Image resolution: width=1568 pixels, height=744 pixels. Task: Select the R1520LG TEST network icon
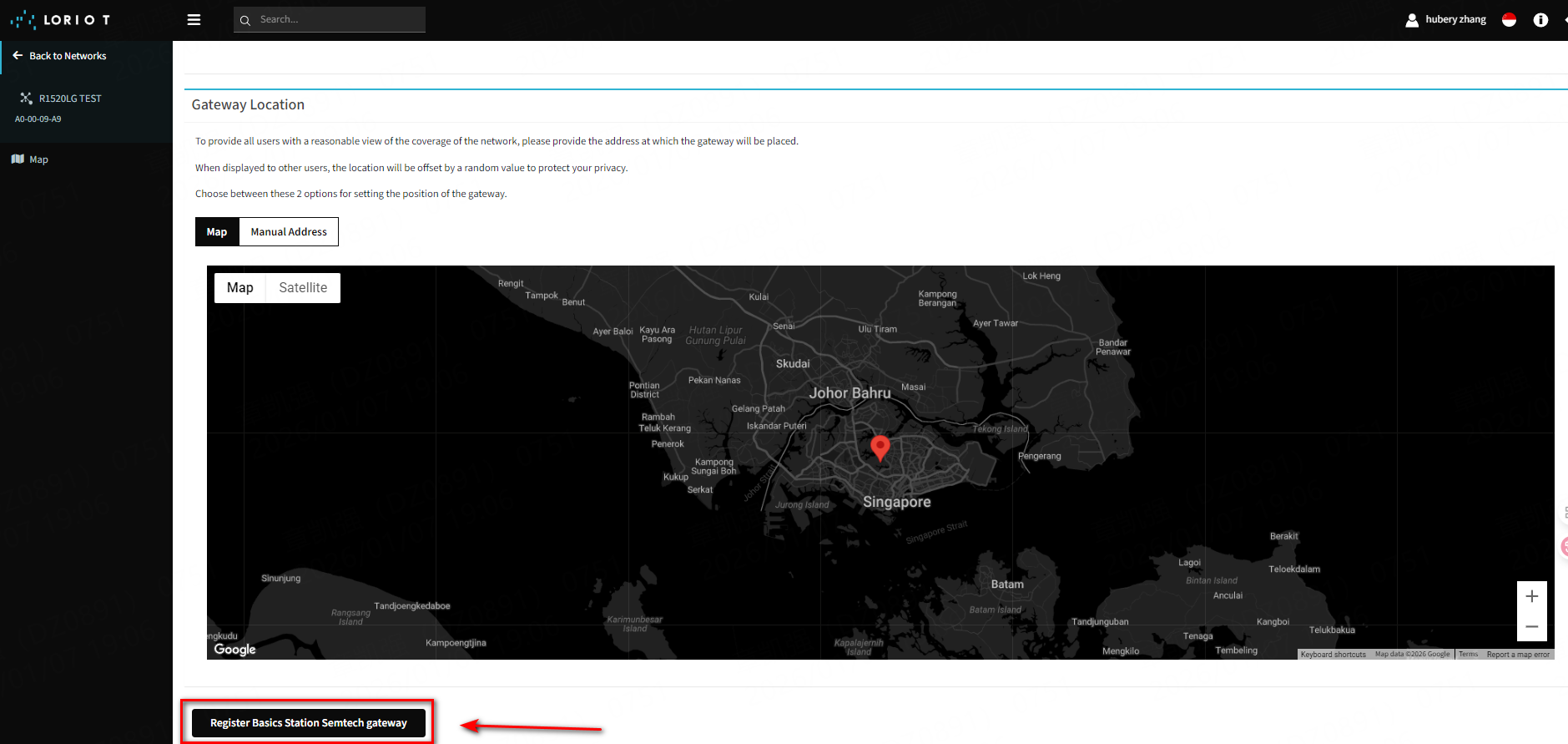tap(26, 99)
